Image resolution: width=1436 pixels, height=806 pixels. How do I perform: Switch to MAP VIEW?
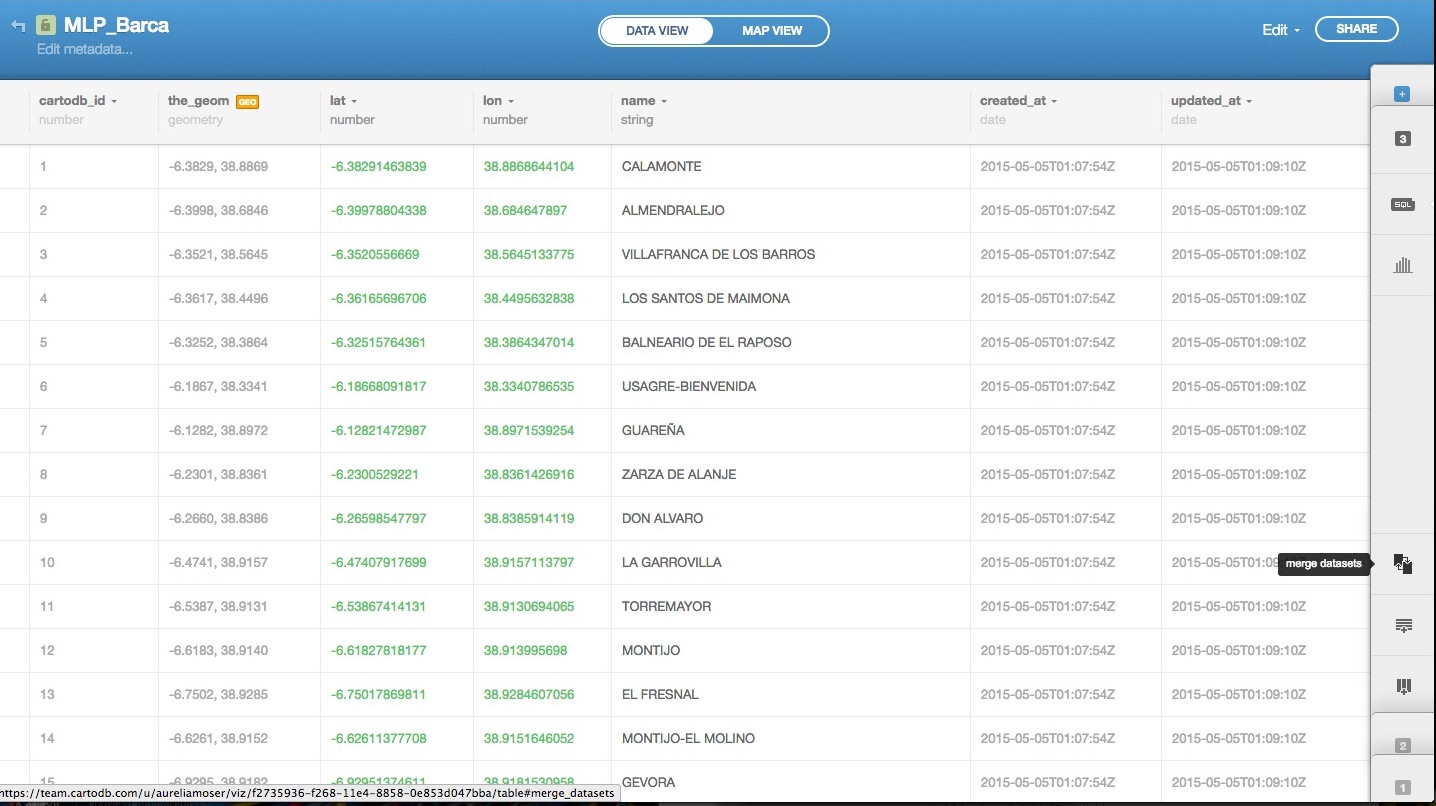click(x=772, y=31)
